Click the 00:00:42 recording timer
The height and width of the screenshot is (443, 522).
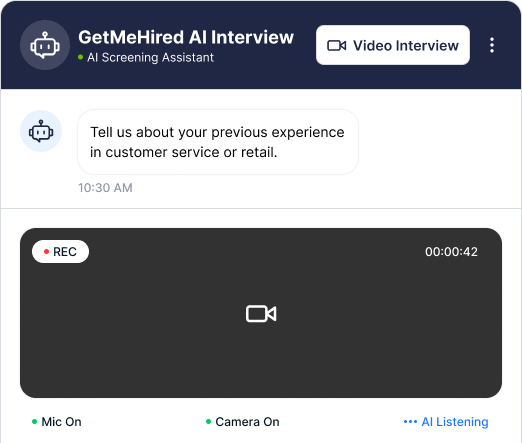click(x=451, y=252)
